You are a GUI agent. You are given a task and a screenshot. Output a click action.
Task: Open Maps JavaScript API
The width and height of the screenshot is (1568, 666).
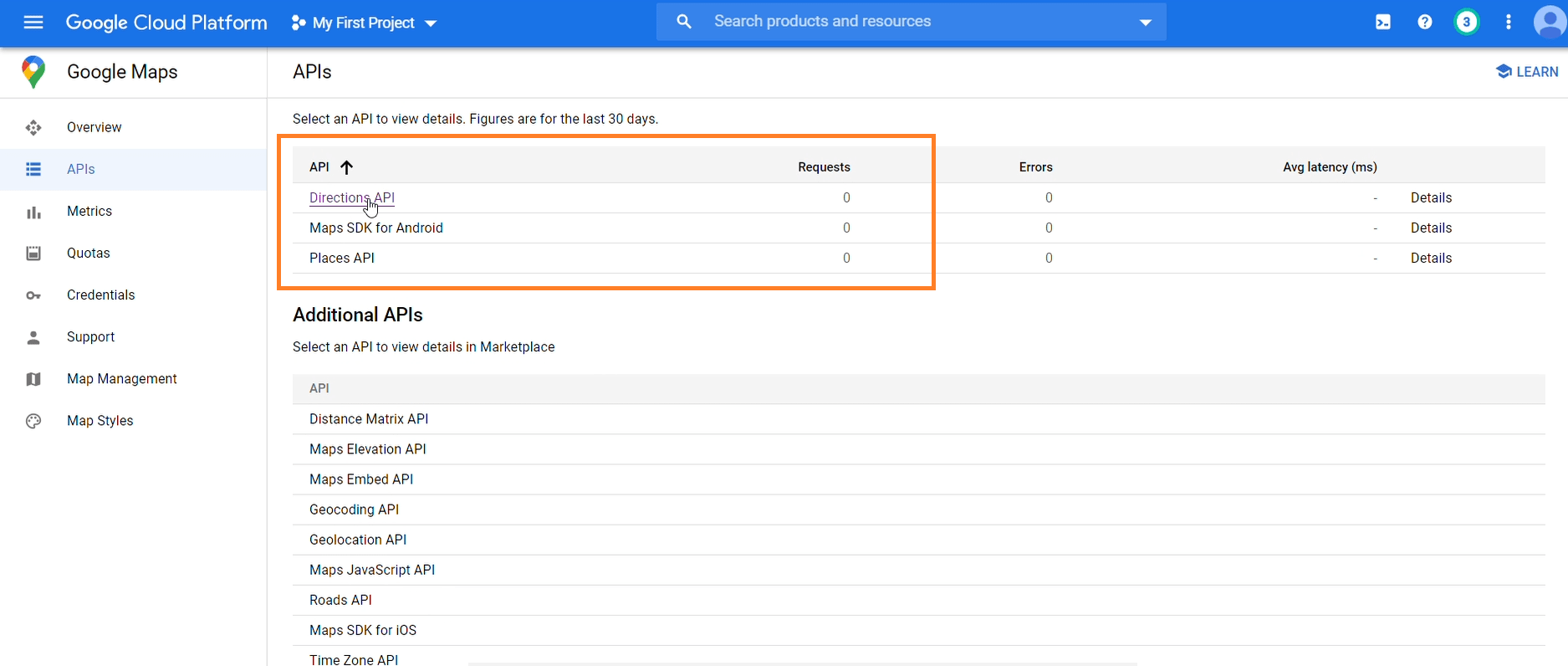point(372,570)
